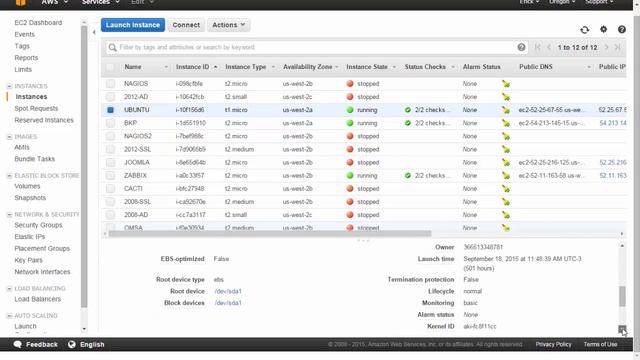
Task: Click the alarm icon for BKP row
Action: coord(506,123)
